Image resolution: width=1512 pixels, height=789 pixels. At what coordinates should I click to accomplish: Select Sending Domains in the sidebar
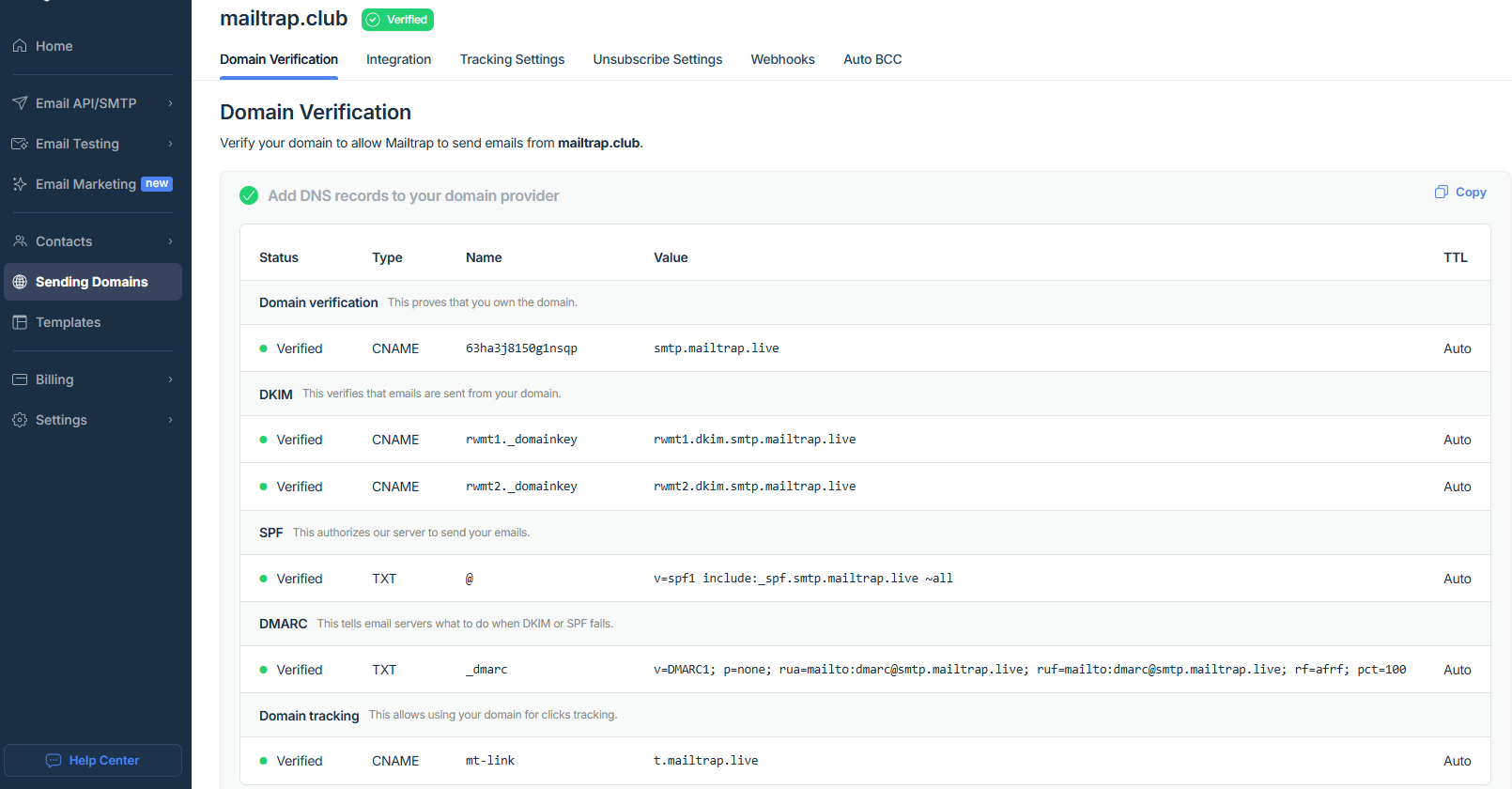coord(92,282)
